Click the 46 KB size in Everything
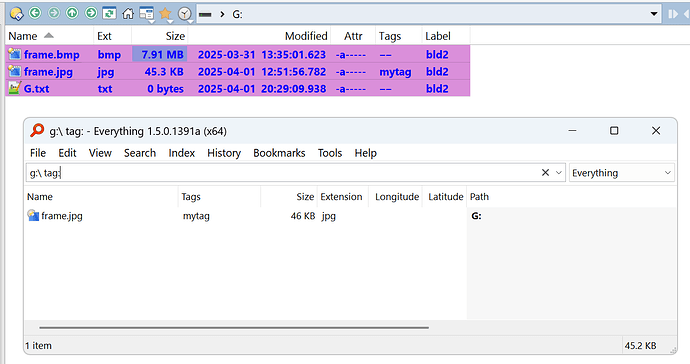The height and width of the screenshot is (364, 690). coord(303,216)
